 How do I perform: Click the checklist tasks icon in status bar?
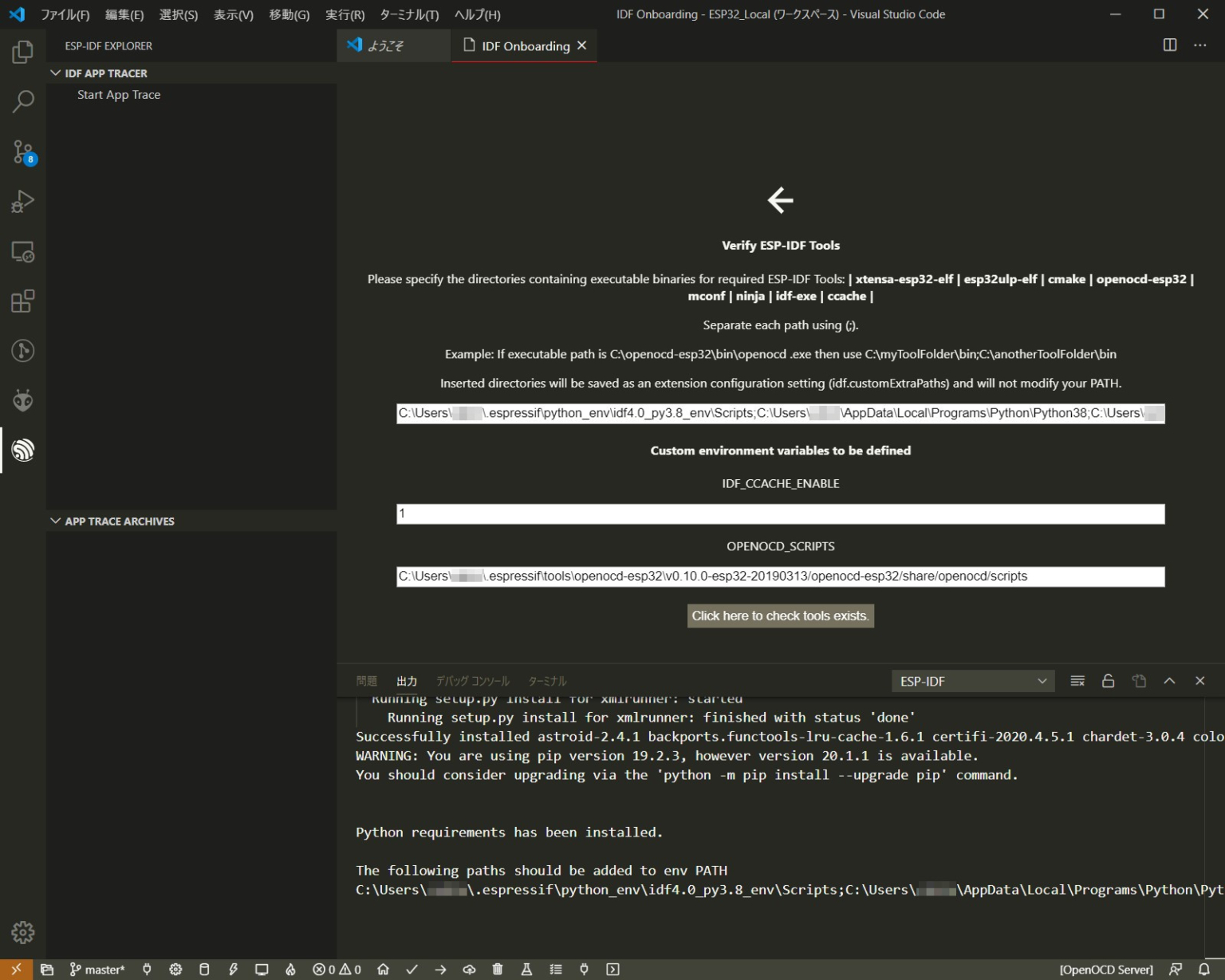[x=555, y=970]
